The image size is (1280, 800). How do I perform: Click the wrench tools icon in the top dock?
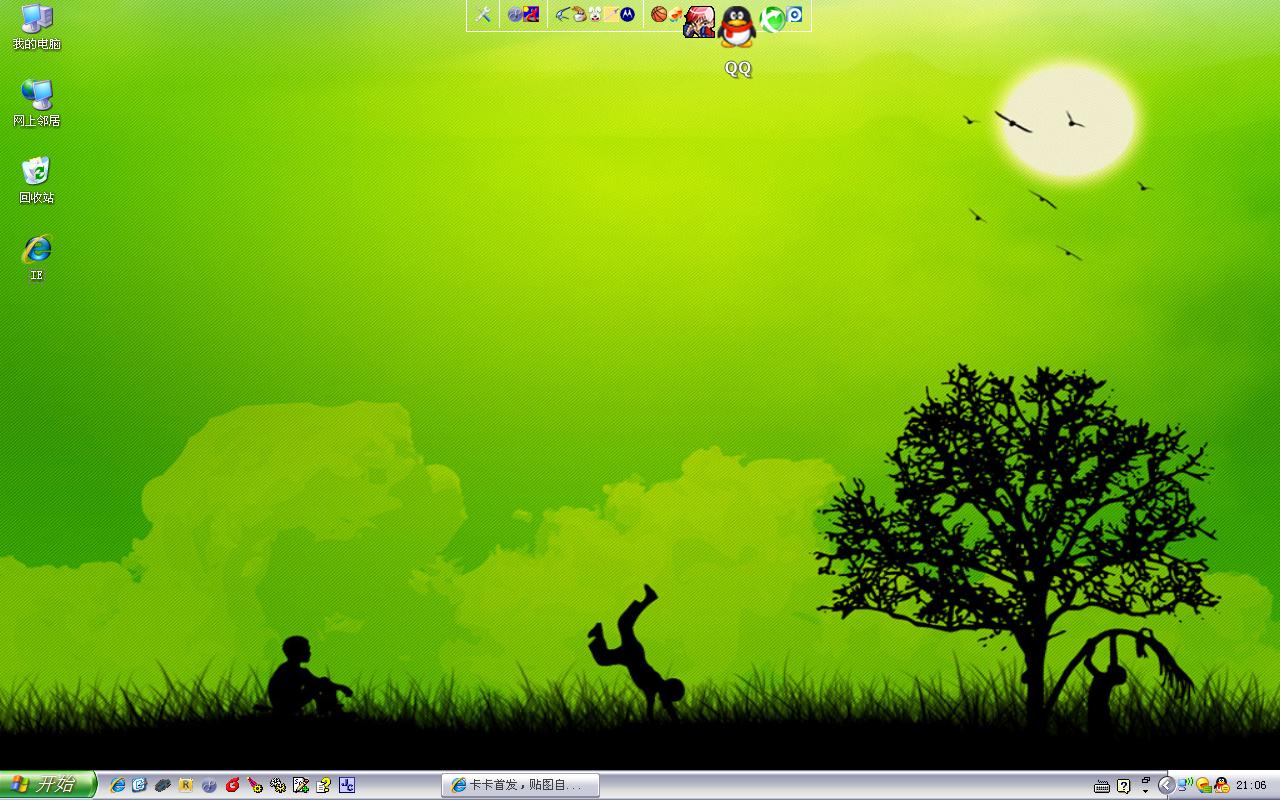(x=483, y=14)
